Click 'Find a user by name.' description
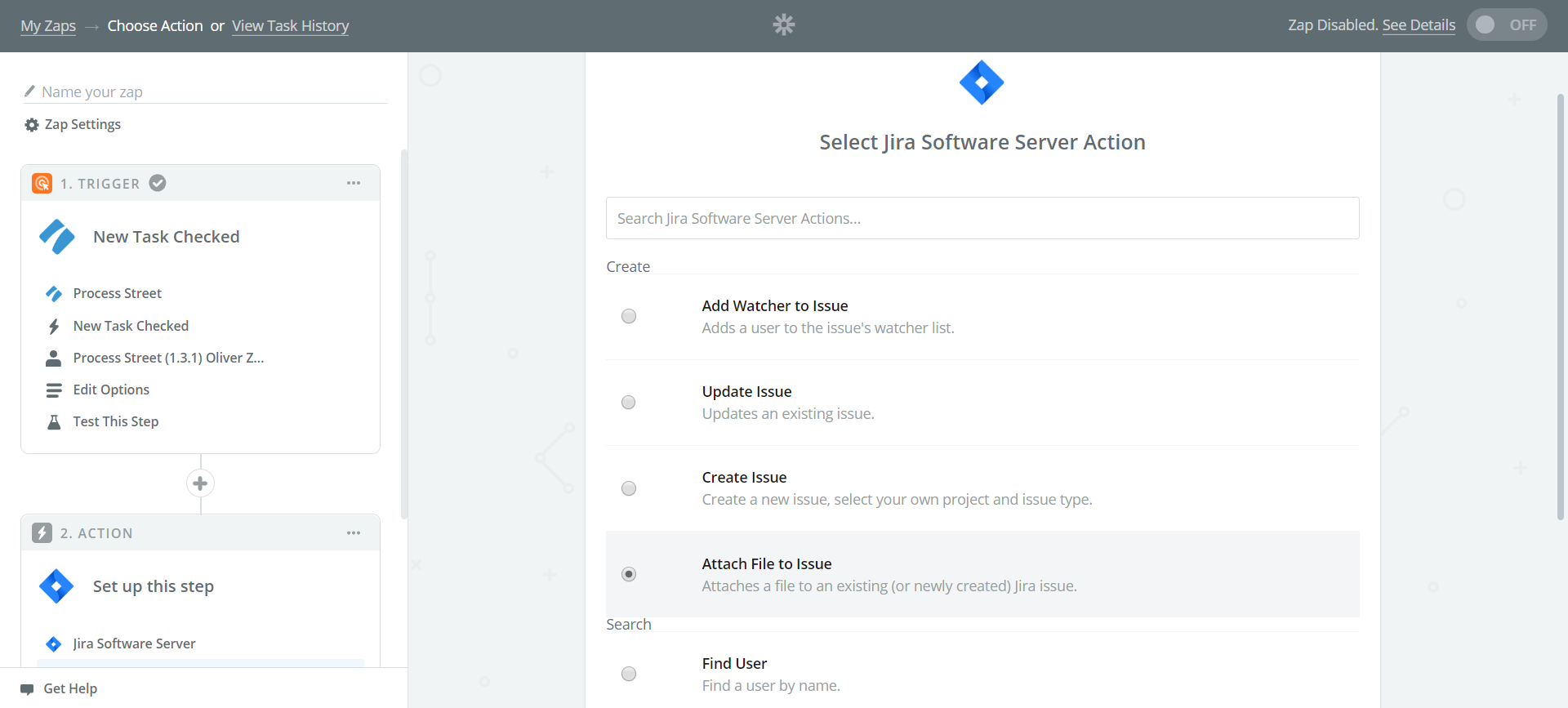Screen dimensions: 1568x708 771,685
